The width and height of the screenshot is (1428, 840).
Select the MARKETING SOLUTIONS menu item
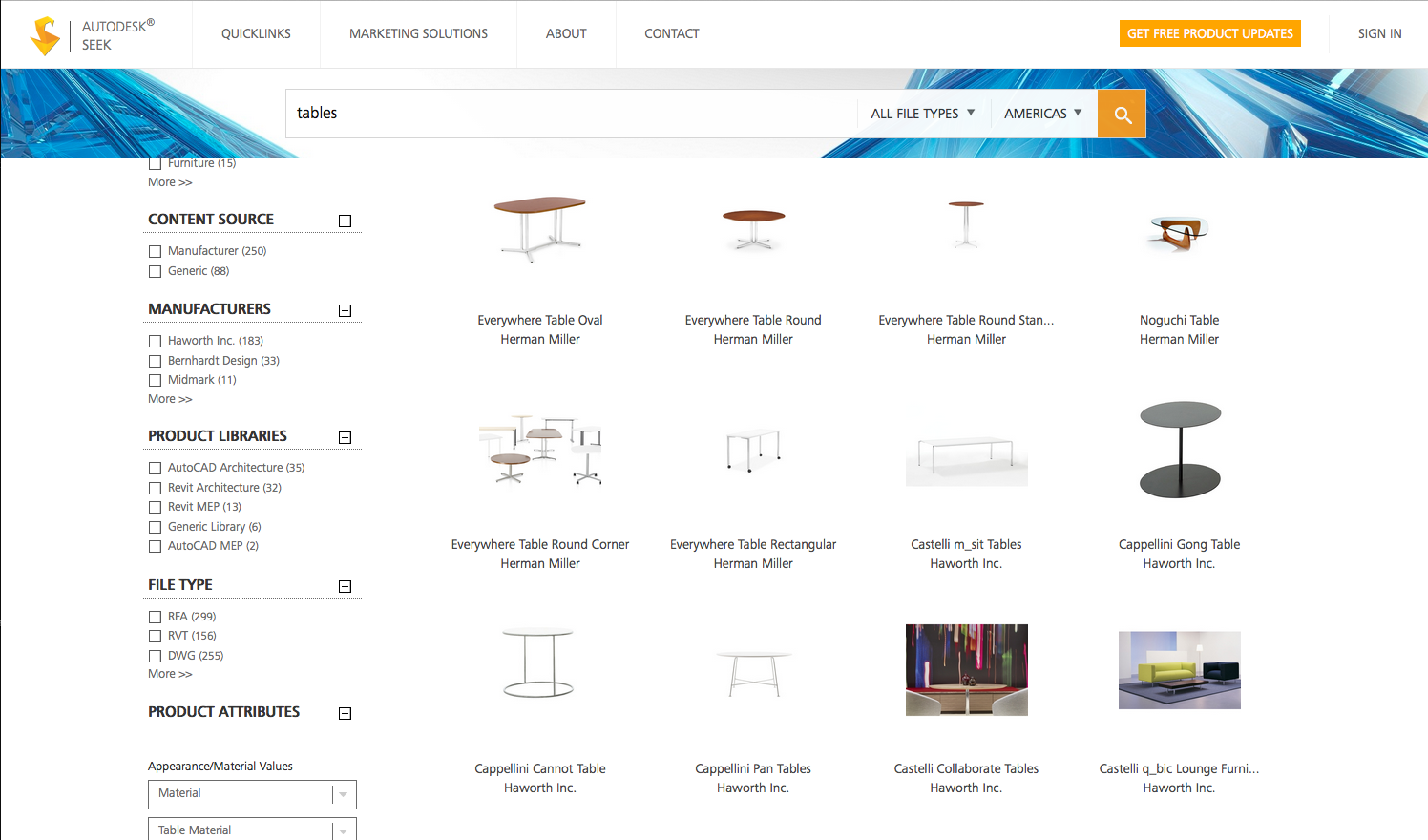pos(418,33)
